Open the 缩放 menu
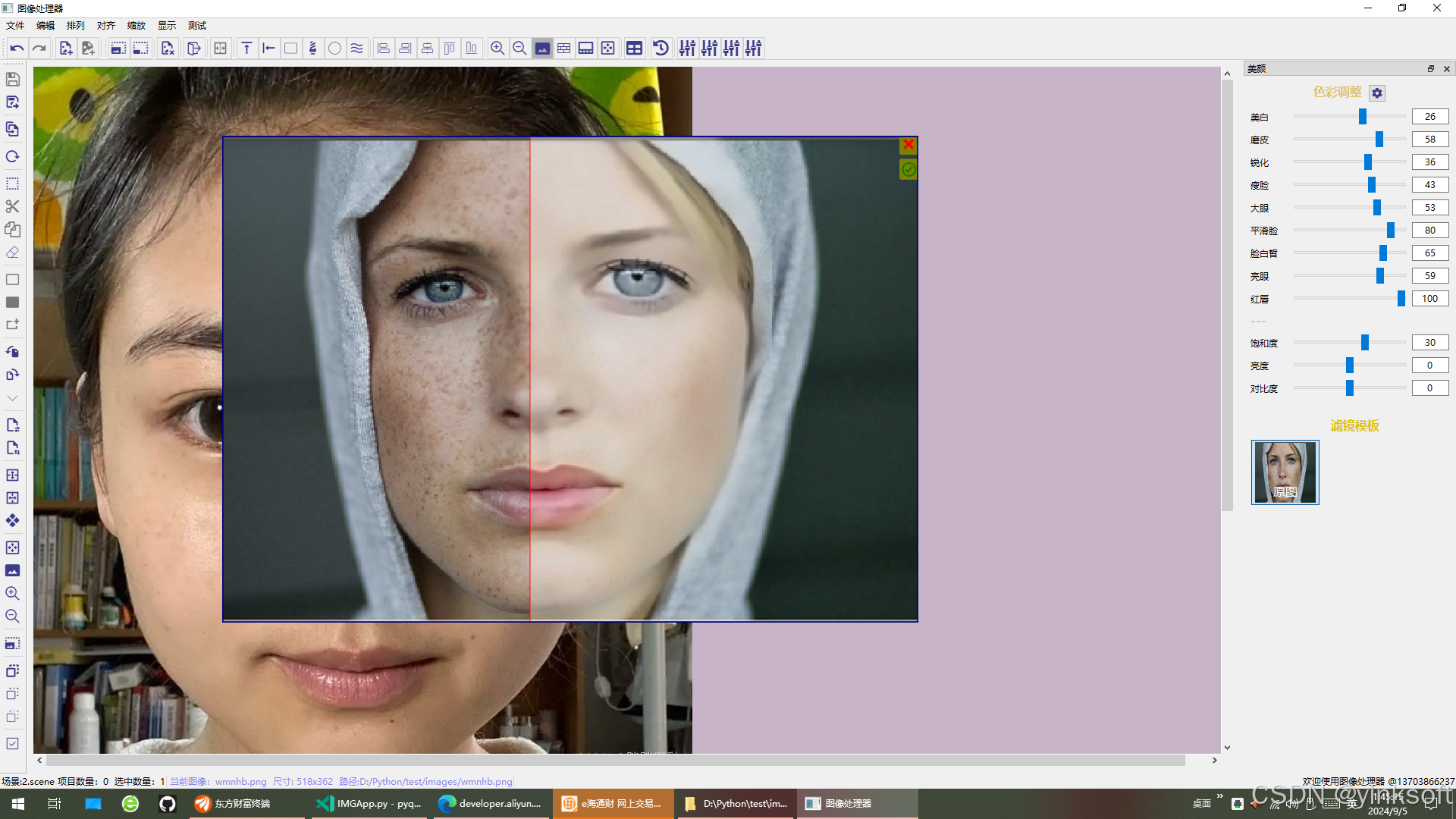This screenshot has width=1456, height=819. [136, 26]
